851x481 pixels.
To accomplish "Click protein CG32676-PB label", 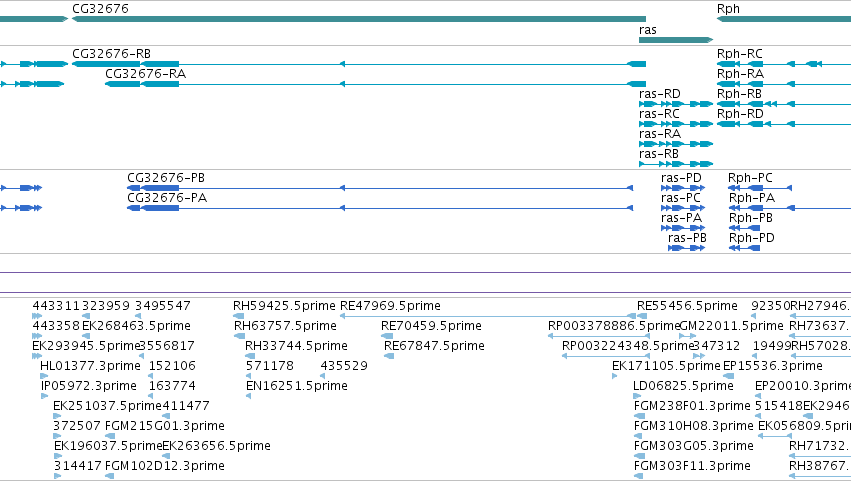I will pos(166,178).
